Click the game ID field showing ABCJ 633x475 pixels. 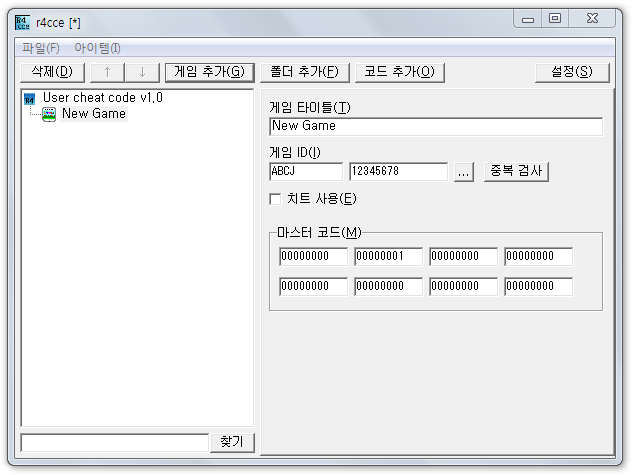306,172
